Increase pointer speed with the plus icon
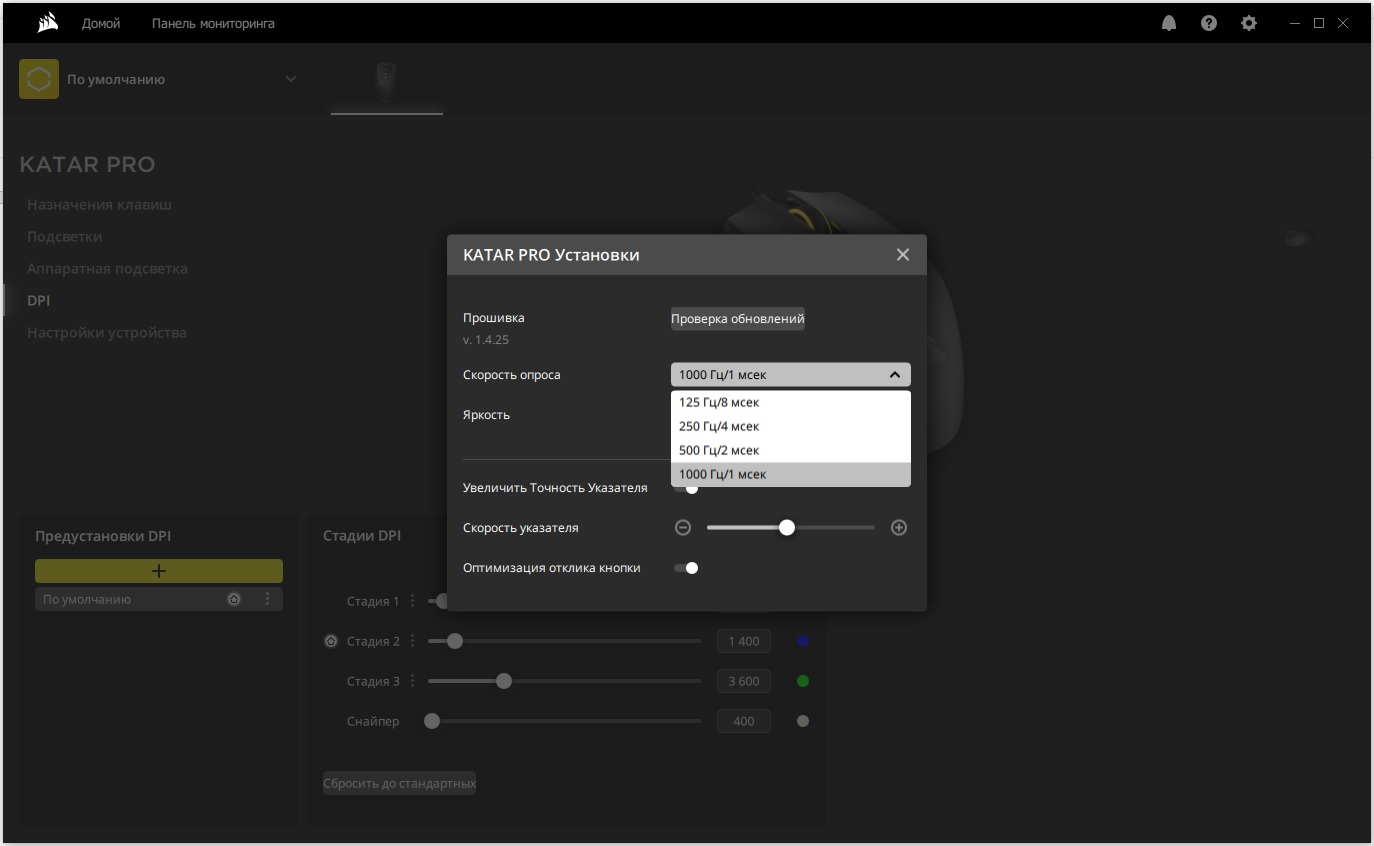 pyautogui.click(x=899, y=528)
